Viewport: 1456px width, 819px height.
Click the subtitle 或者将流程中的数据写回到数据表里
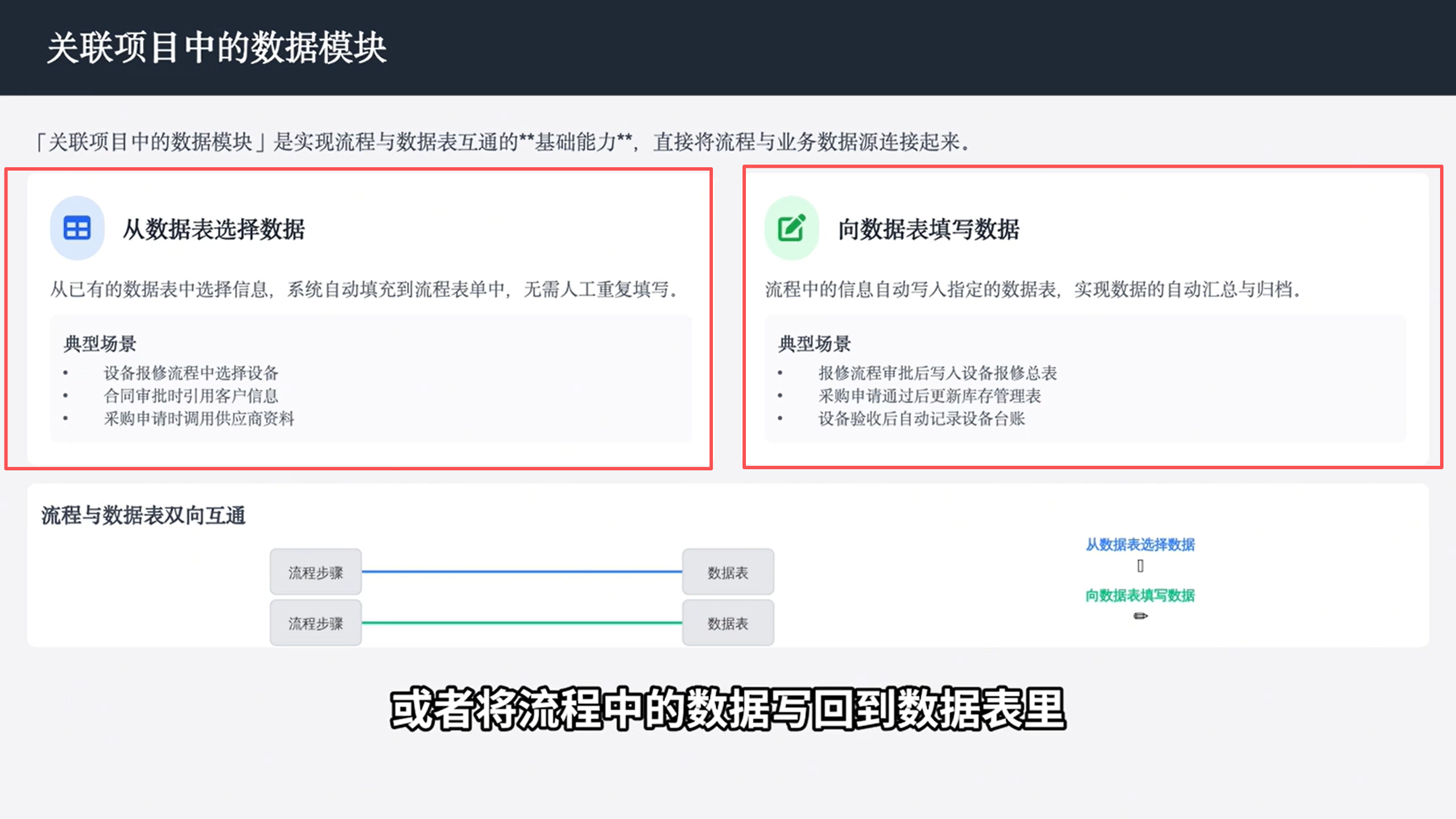point(728,709)
